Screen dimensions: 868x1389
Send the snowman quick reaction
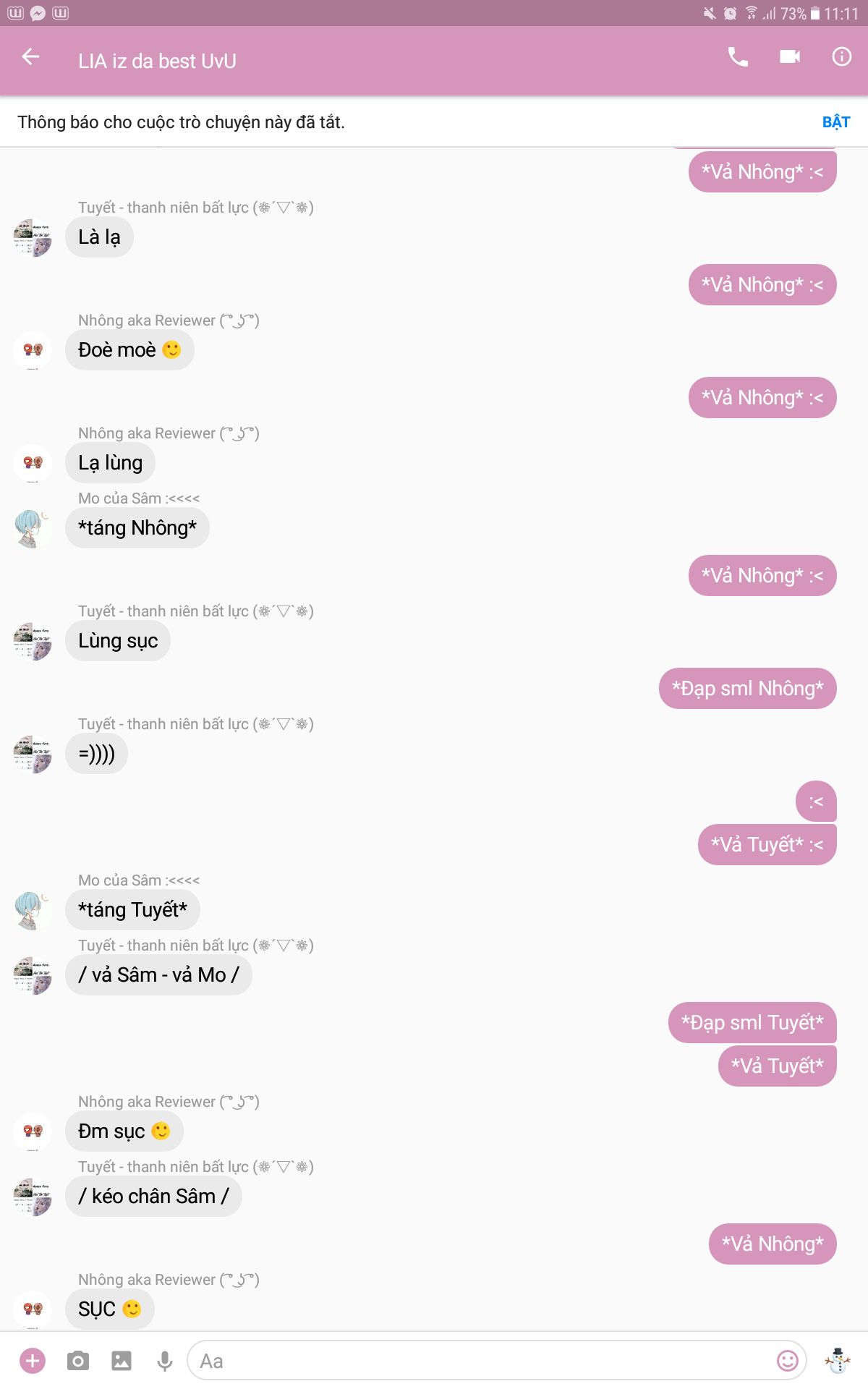click(x=838, y=1361)
